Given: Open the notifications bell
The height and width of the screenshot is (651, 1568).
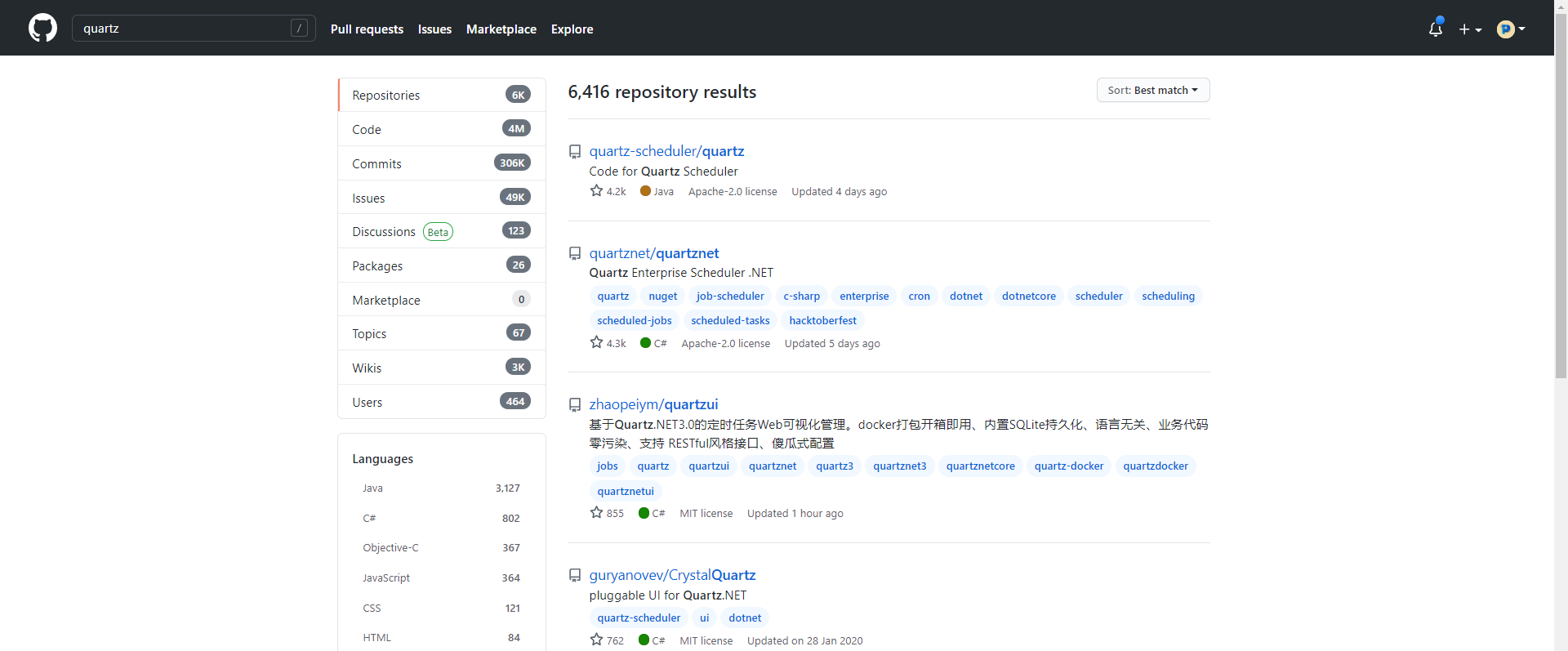Looking at the screenshot, I should pos(1435,29).
